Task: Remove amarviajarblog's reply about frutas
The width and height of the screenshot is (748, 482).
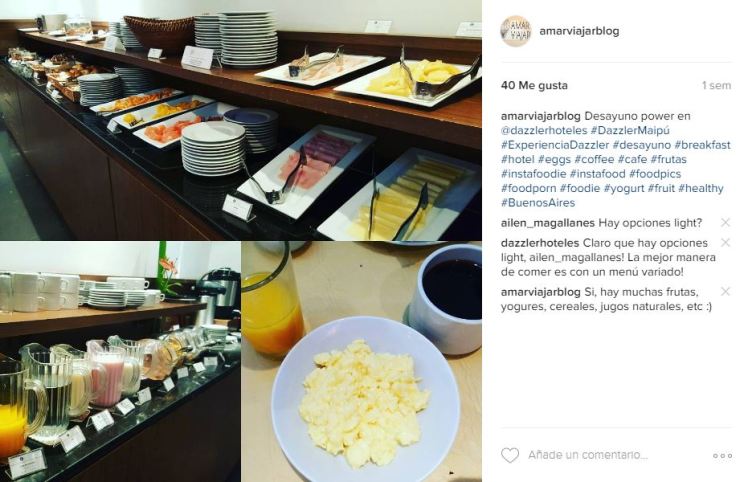Action: tap(725, 291)
